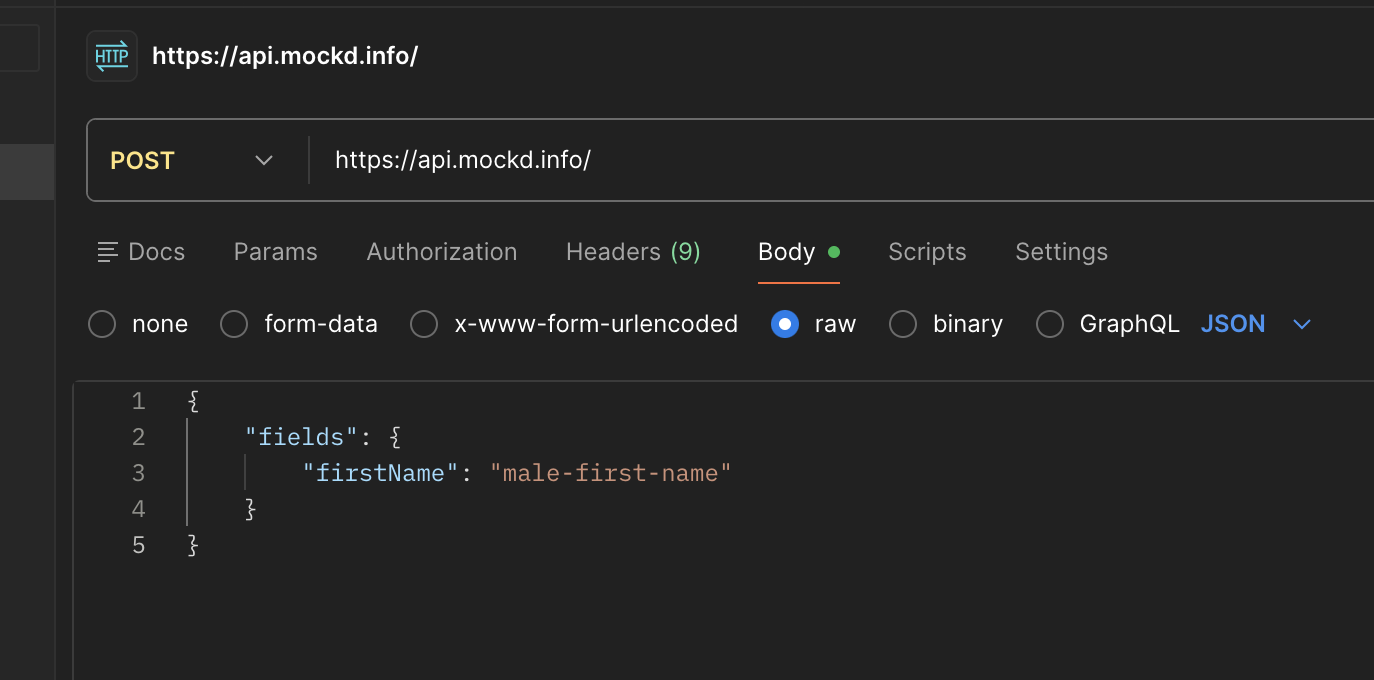Select the none body option
Screen dimensions: 1374x680
click(101, 323)
